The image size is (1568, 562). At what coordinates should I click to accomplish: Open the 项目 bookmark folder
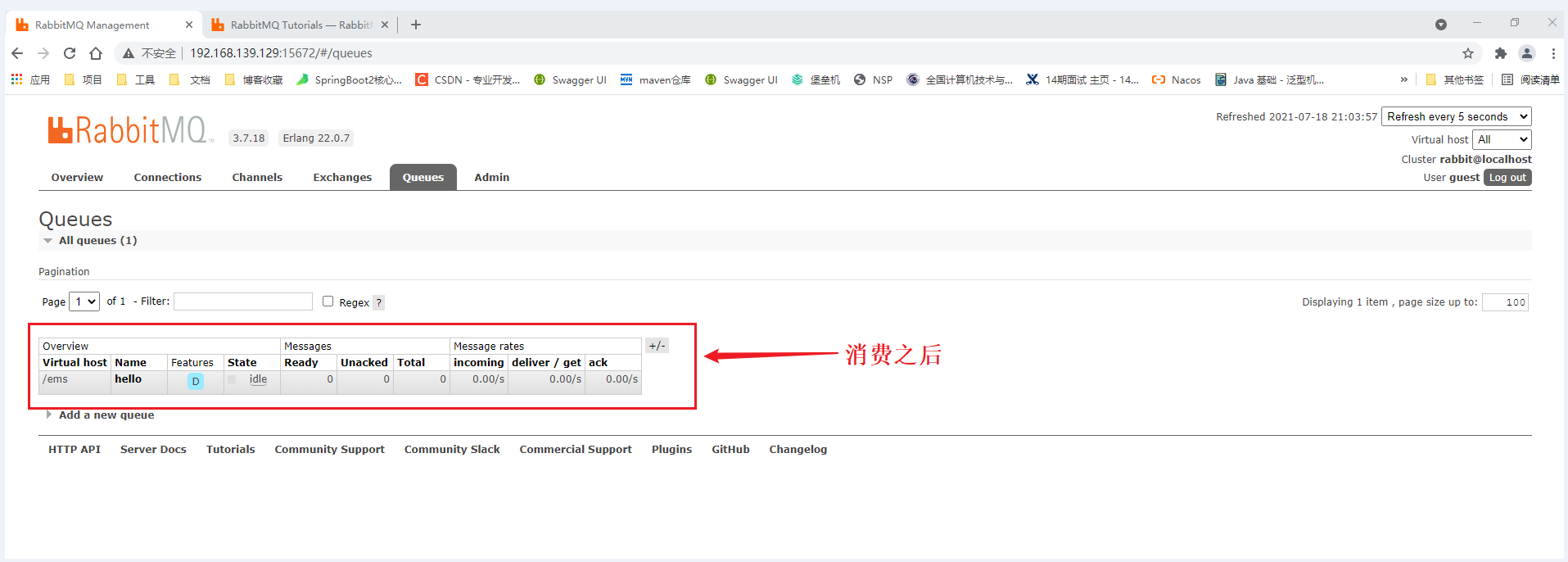[x=83, y=79]
